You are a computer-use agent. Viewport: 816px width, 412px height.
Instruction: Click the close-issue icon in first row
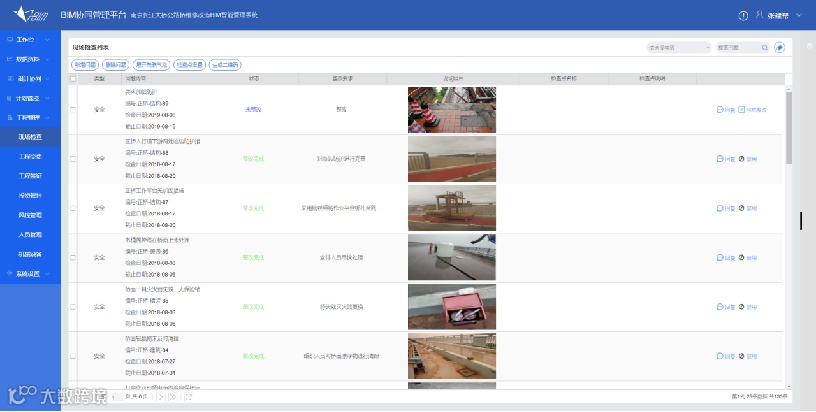point(742,110)
